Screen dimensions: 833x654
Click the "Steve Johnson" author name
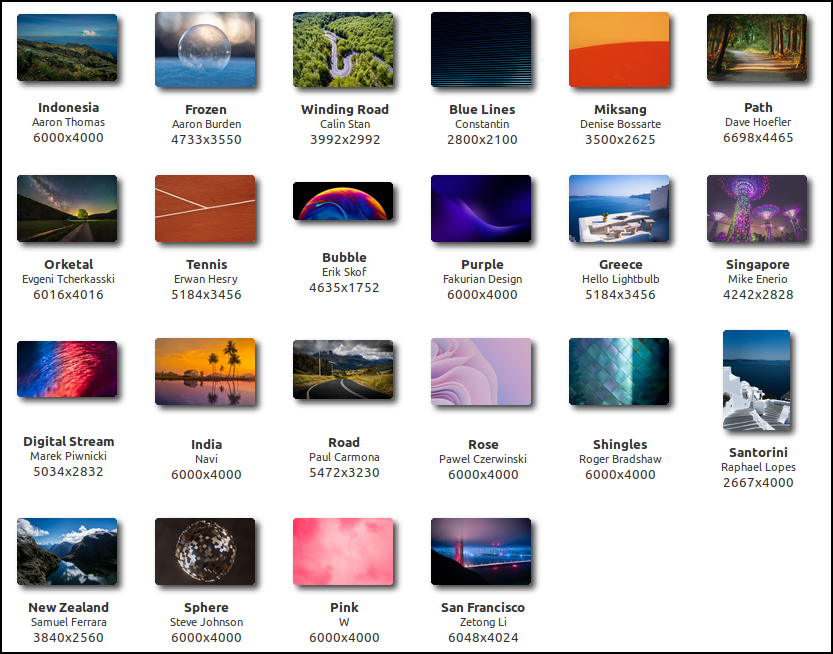206,622
